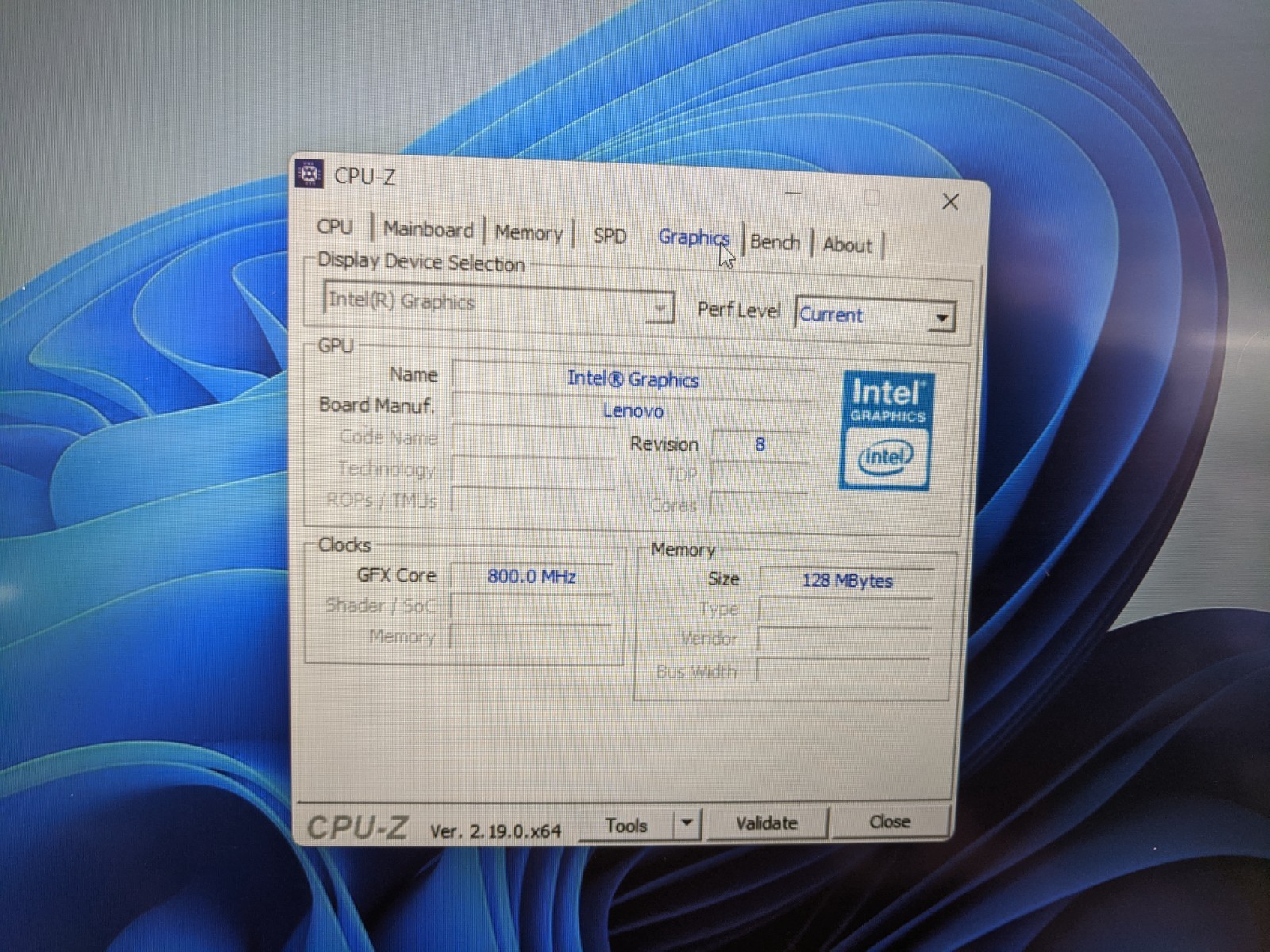Click the Memory Size value '128 MBytes'
The height and width of the screenshot is (952, 1270).
[846, 580]
